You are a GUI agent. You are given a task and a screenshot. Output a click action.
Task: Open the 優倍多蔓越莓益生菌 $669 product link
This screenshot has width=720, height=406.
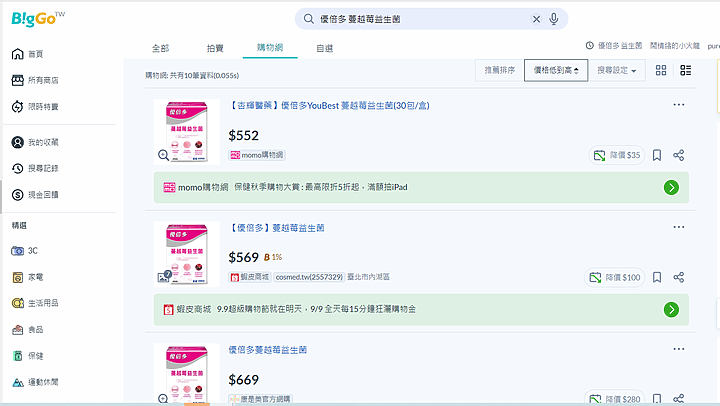[268, 350]
